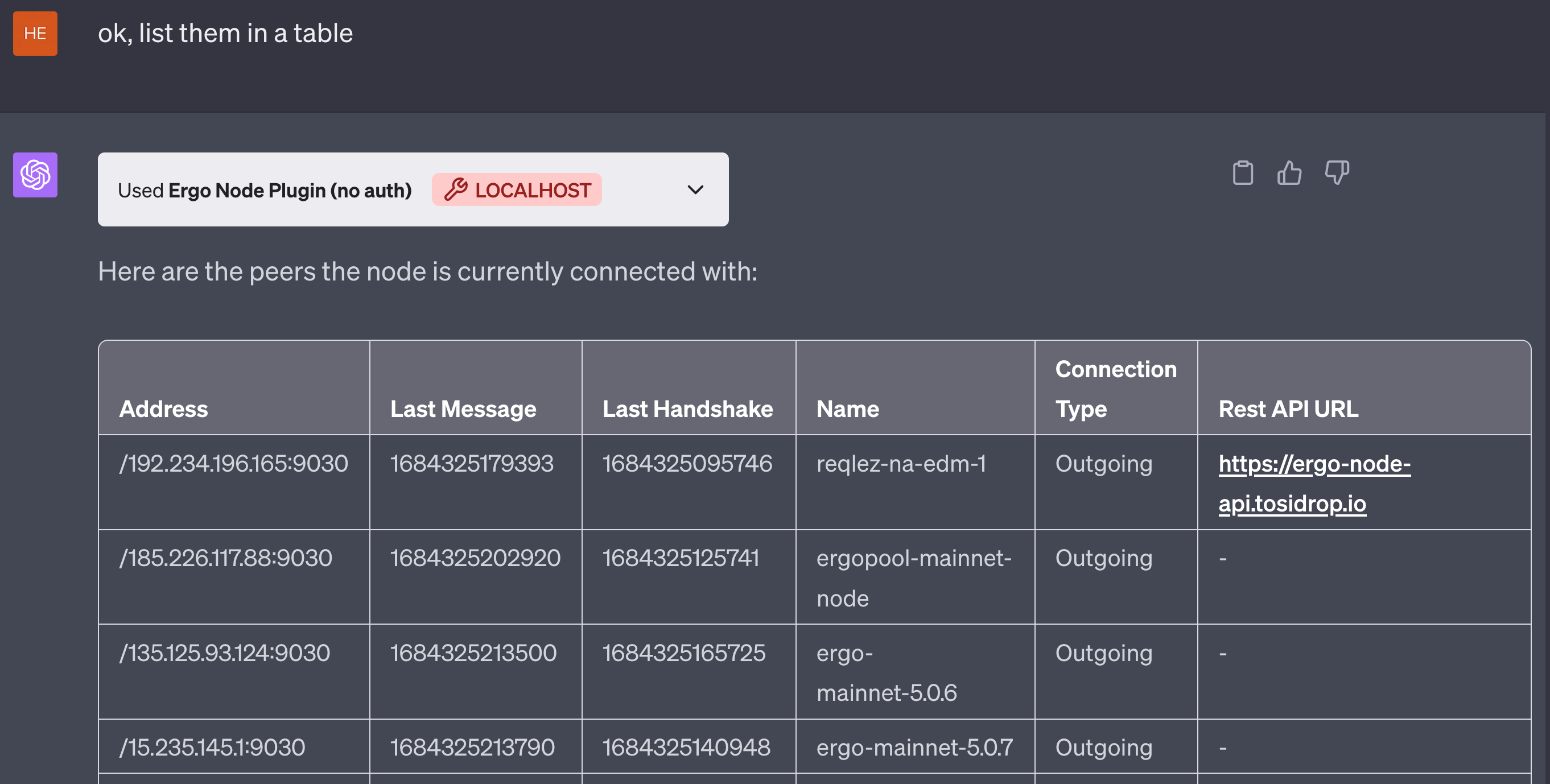The height and width of the screenshot is (784, 1550).
Task: Open the Used Ergo Node Plugin box
Action: pyautogui.click(x=265, y=190)
